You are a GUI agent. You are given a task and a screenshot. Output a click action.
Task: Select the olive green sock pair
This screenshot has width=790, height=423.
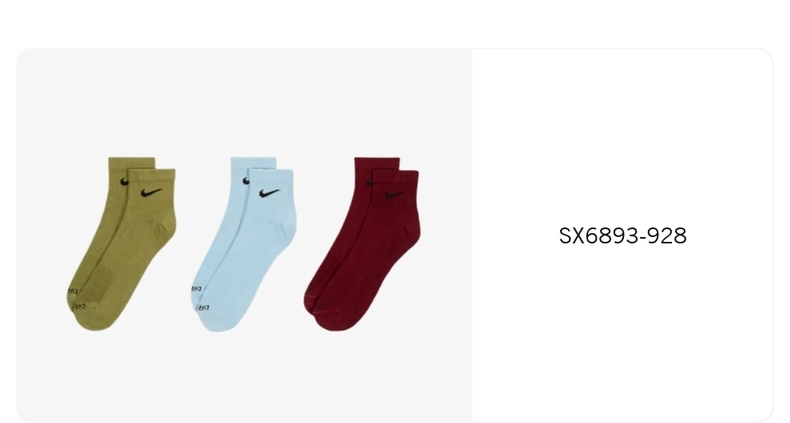pyautogui.click(x=121, y=244)
